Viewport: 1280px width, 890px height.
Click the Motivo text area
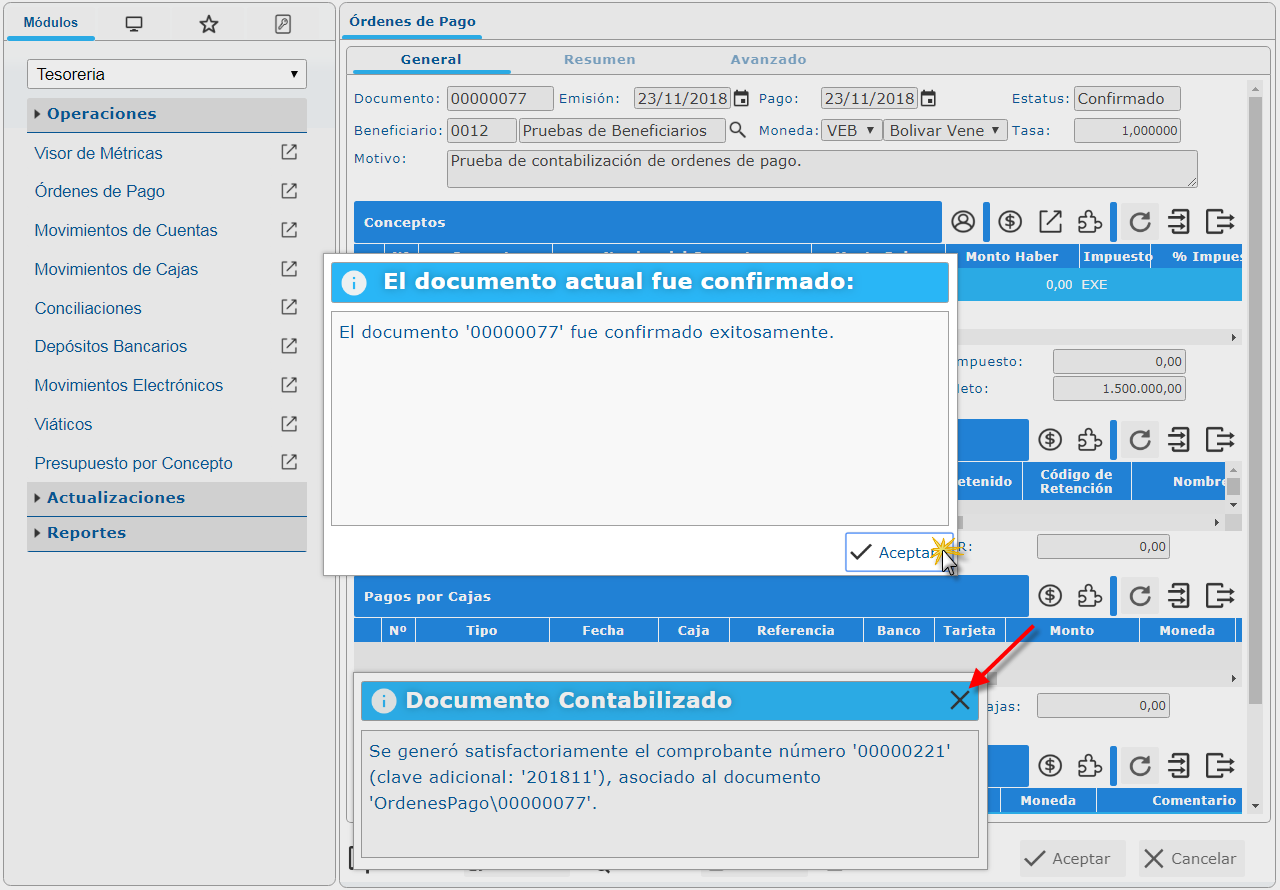tap(821, 169)
